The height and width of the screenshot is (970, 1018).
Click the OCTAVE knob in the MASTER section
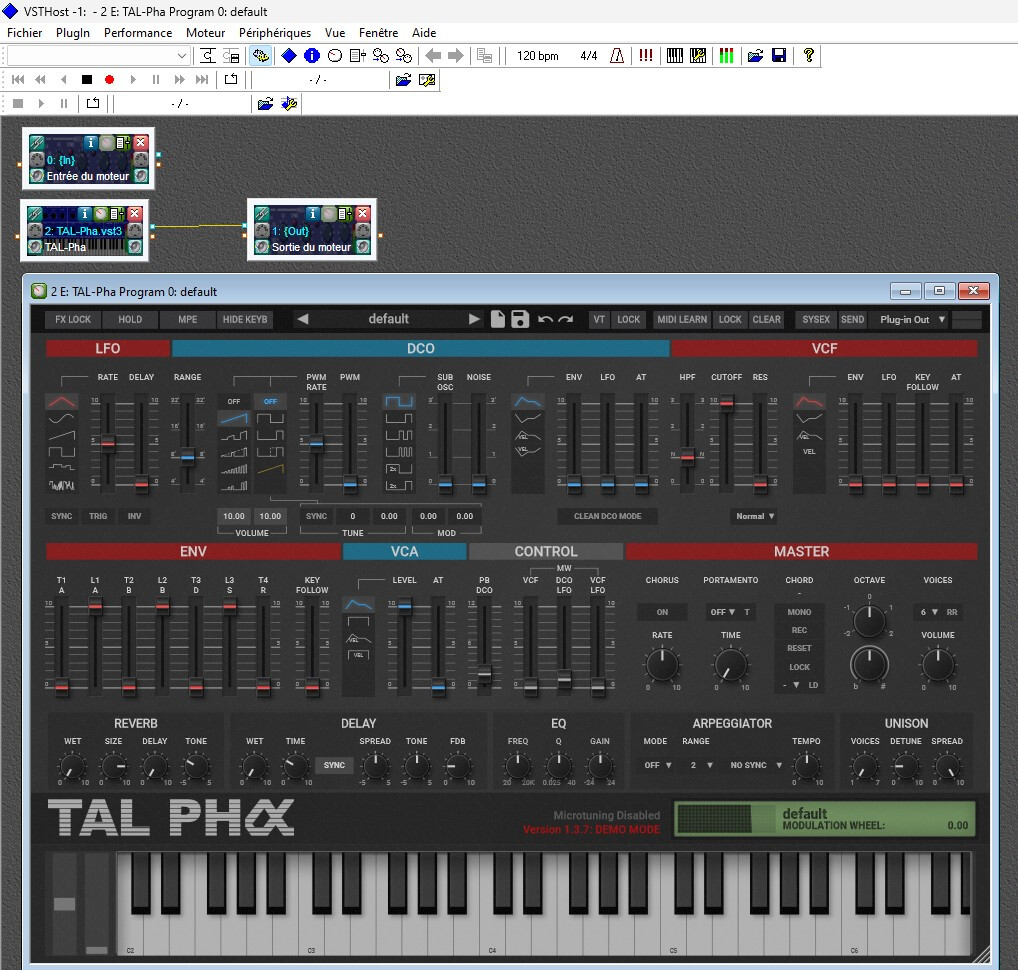(x=869, y=621)
